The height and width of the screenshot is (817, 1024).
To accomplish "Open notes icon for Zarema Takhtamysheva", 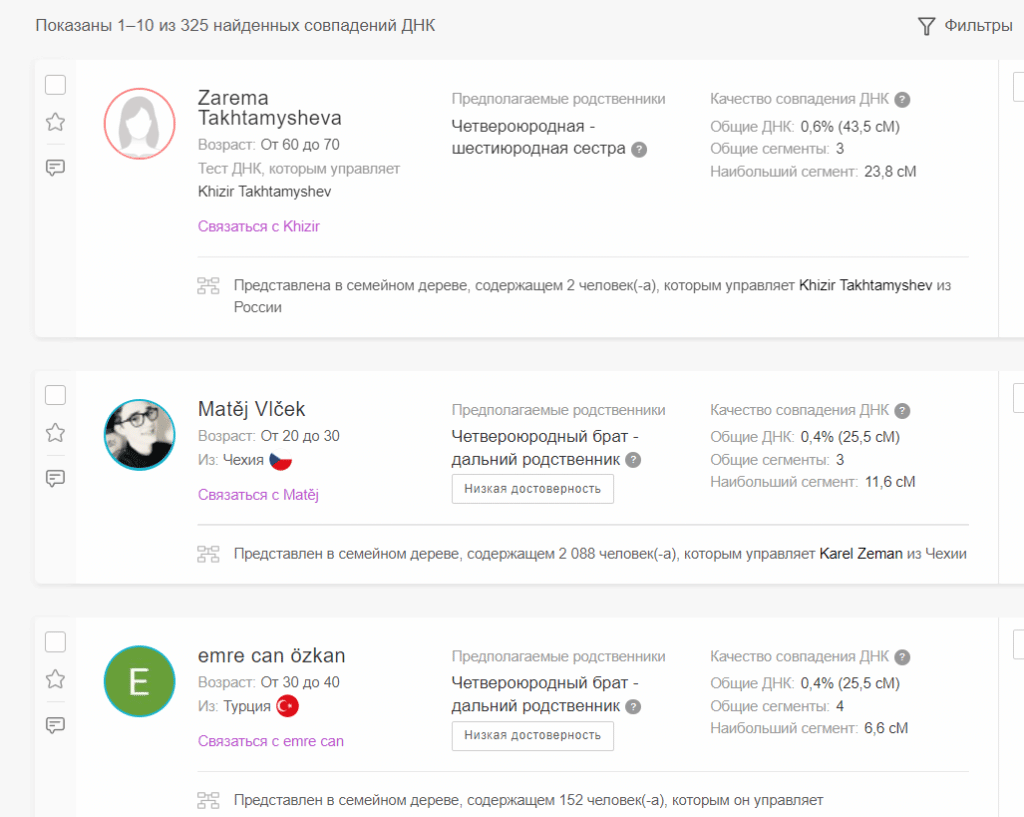I will coord(56,167).
